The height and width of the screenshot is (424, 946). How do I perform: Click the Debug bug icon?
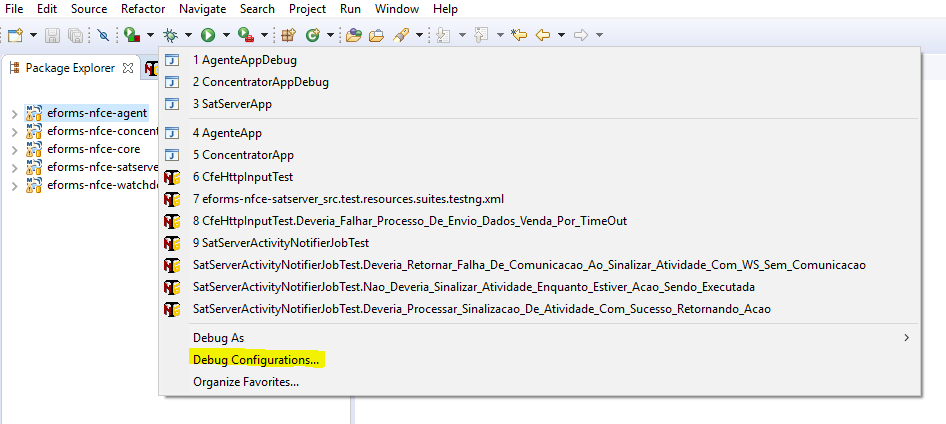[x=171, y=35]
